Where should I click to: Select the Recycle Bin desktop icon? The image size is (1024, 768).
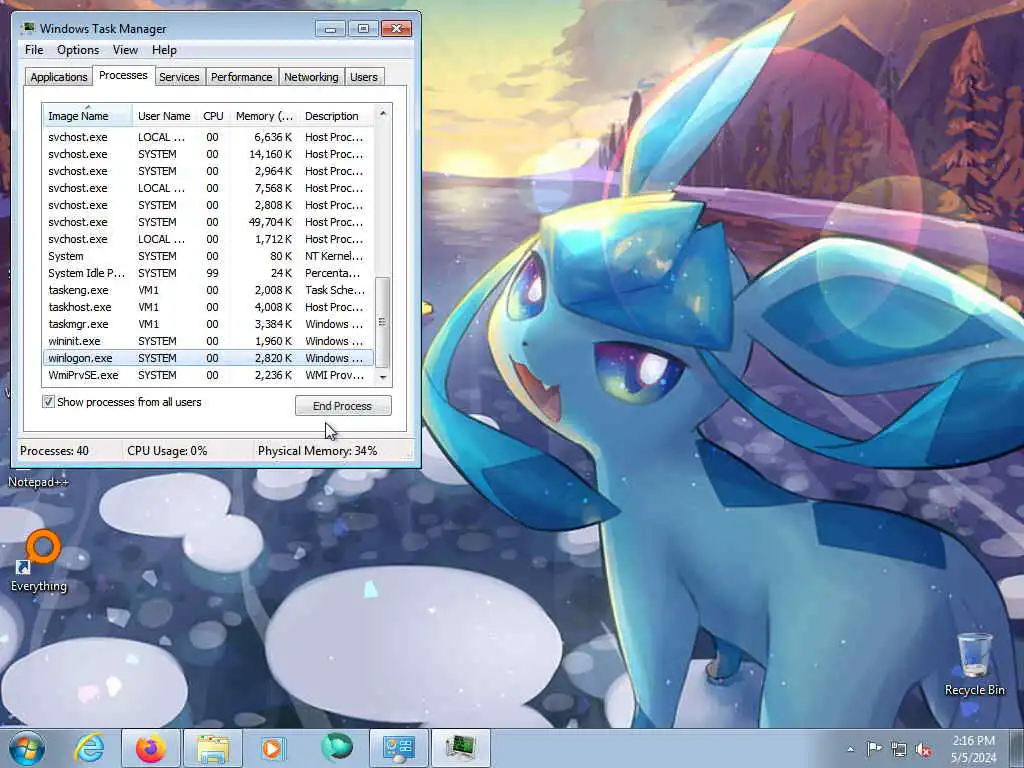[974, 664]
